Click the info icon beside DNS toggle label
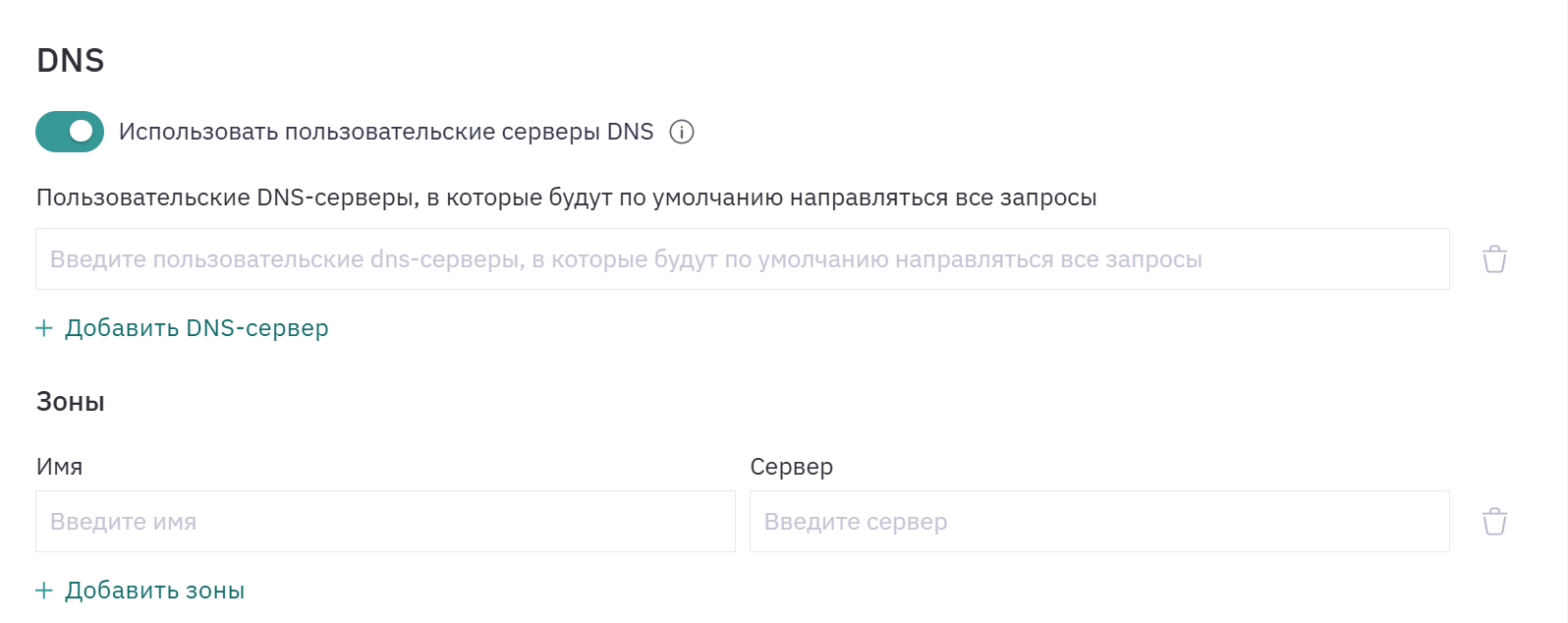The height and width of the screenshot is (623, 1568). click(x=682, y=132)
